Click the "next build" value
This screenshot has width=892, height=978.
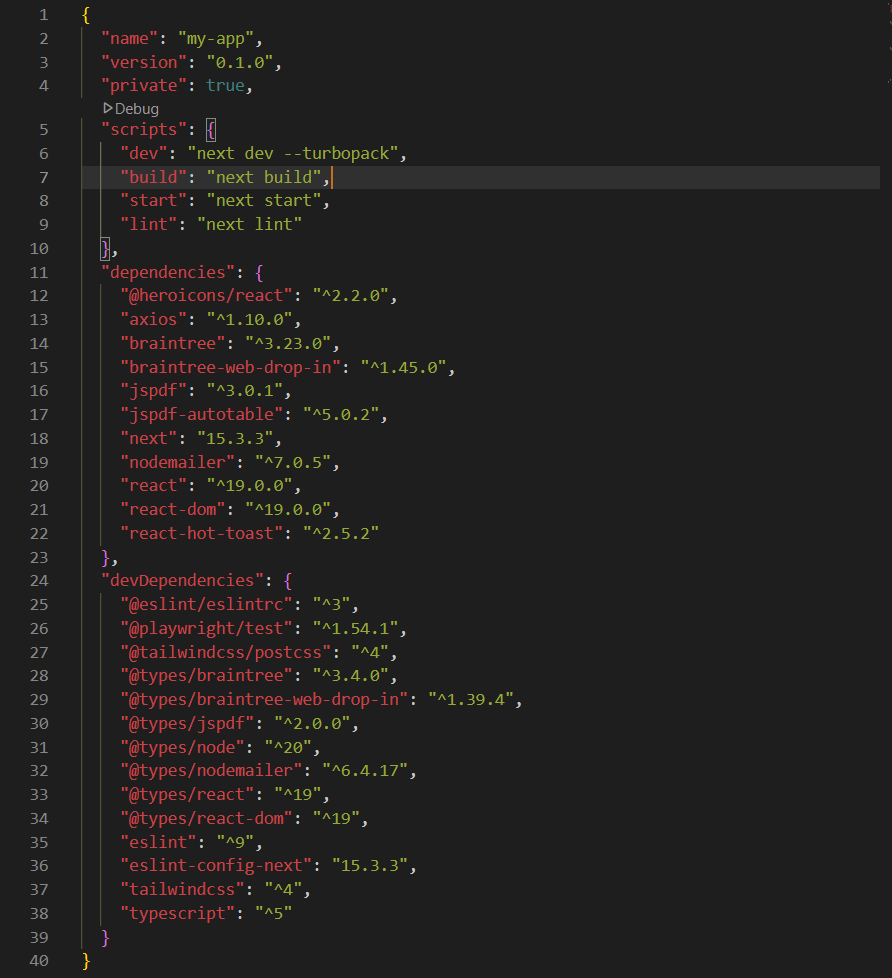(264, 177)
